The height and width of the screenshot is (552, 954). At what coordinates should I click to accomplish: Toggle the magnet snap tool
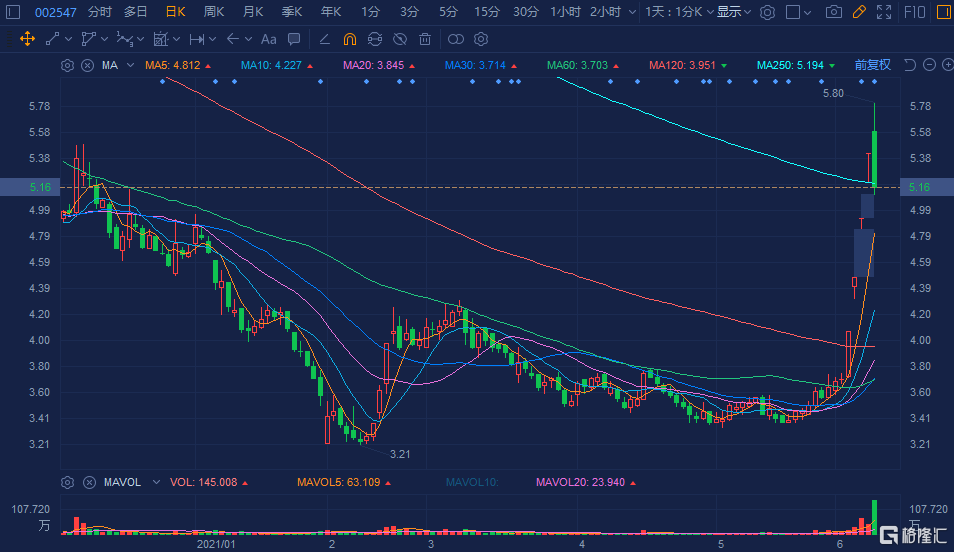click(350, 40)
